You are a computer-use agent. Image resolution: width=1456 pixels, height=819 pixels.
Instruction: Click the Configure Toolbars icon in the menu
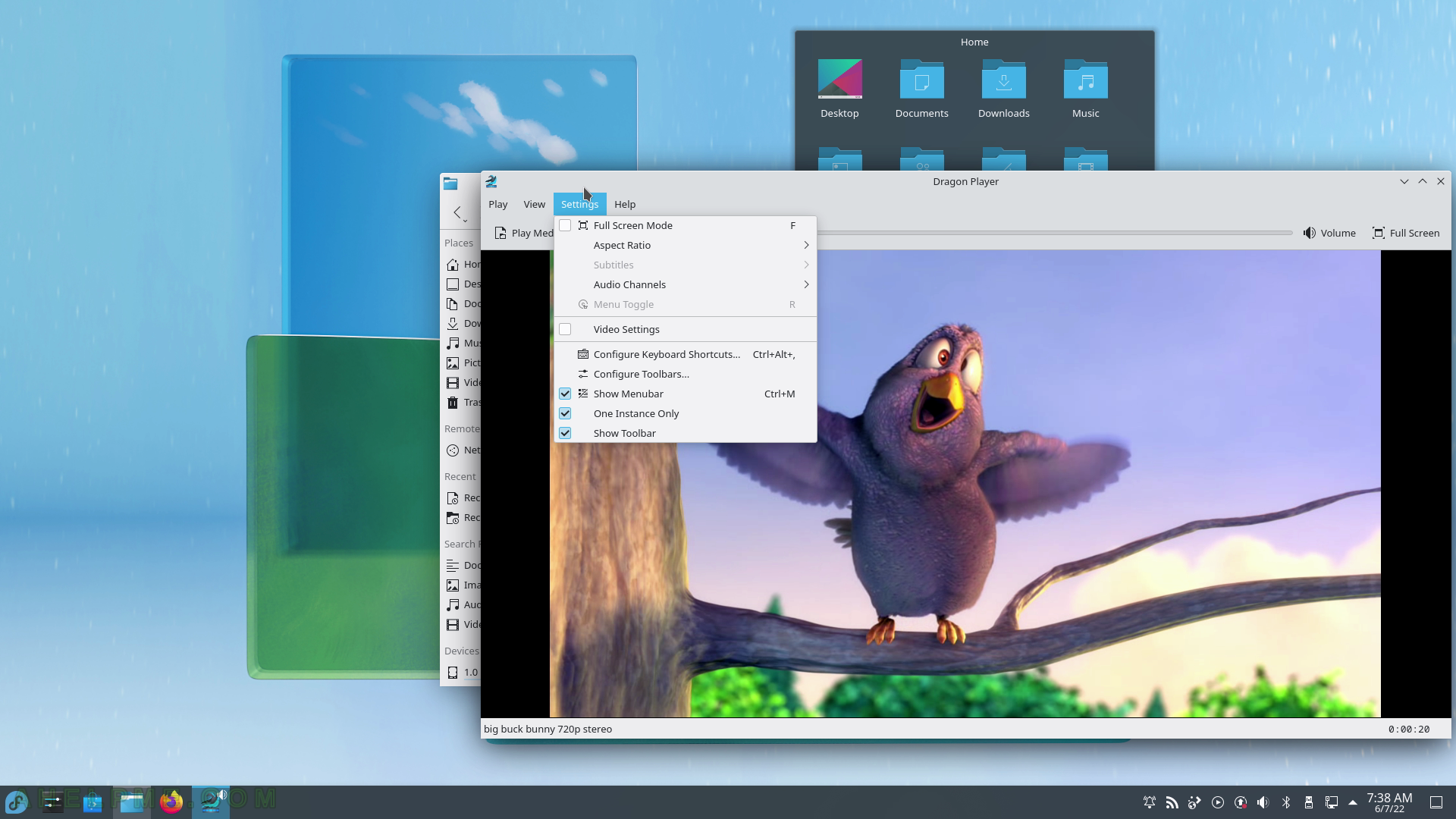pos(583,374)
